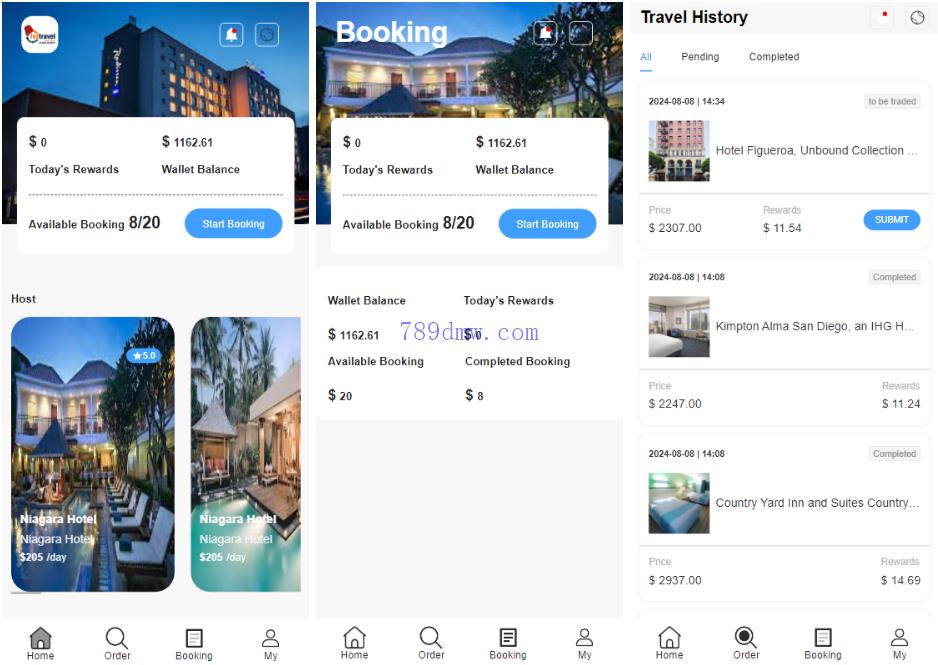The image size is (938, 665).
Task: Tap the notification bell on the Booking screen
Action: click(x=545, y=33)
